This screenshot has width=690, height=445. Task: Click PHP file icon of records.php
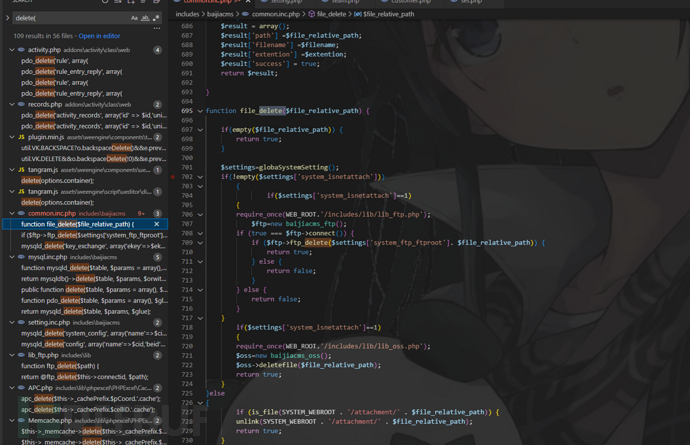click(x=21, y=104)
